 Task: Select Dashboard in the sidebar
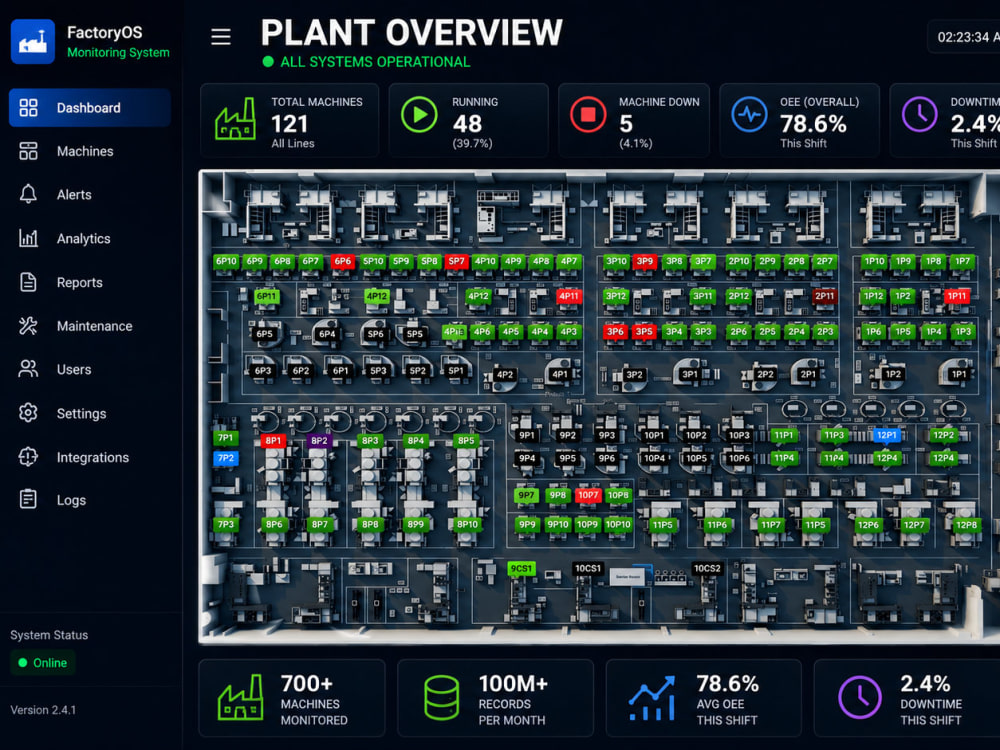(90, 108)
